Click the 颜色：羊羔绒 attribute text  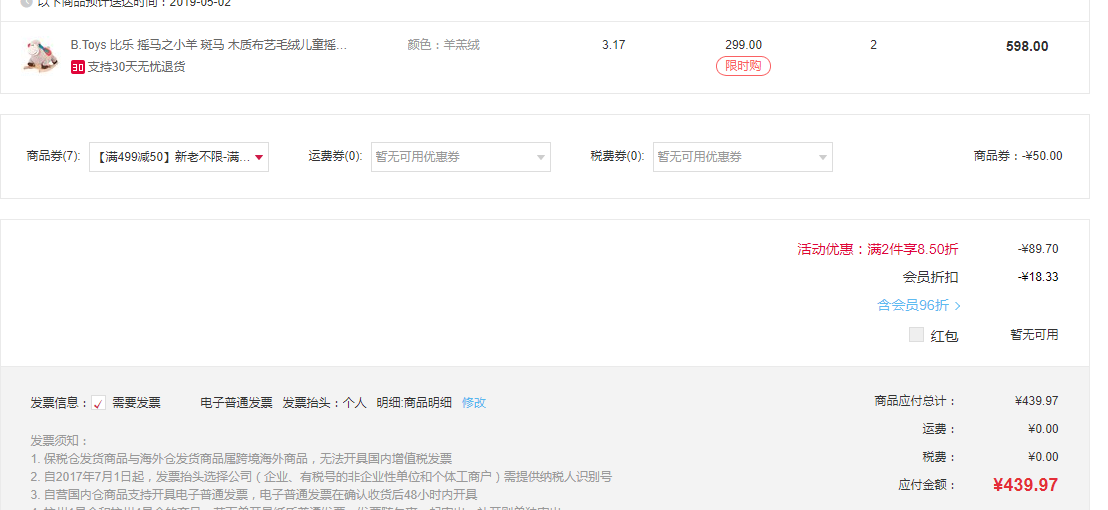pyautogui.click(x=443, y=45)
